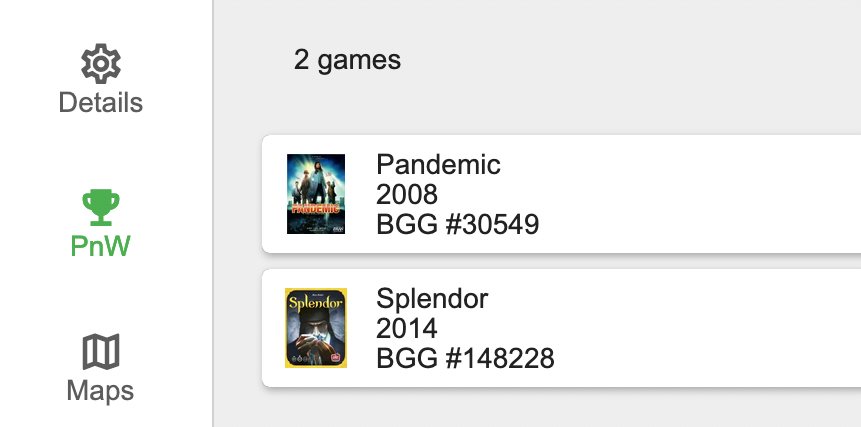Click empty header area beside "2 games"
Screen dimensions: 861x427
pos(631,60)
